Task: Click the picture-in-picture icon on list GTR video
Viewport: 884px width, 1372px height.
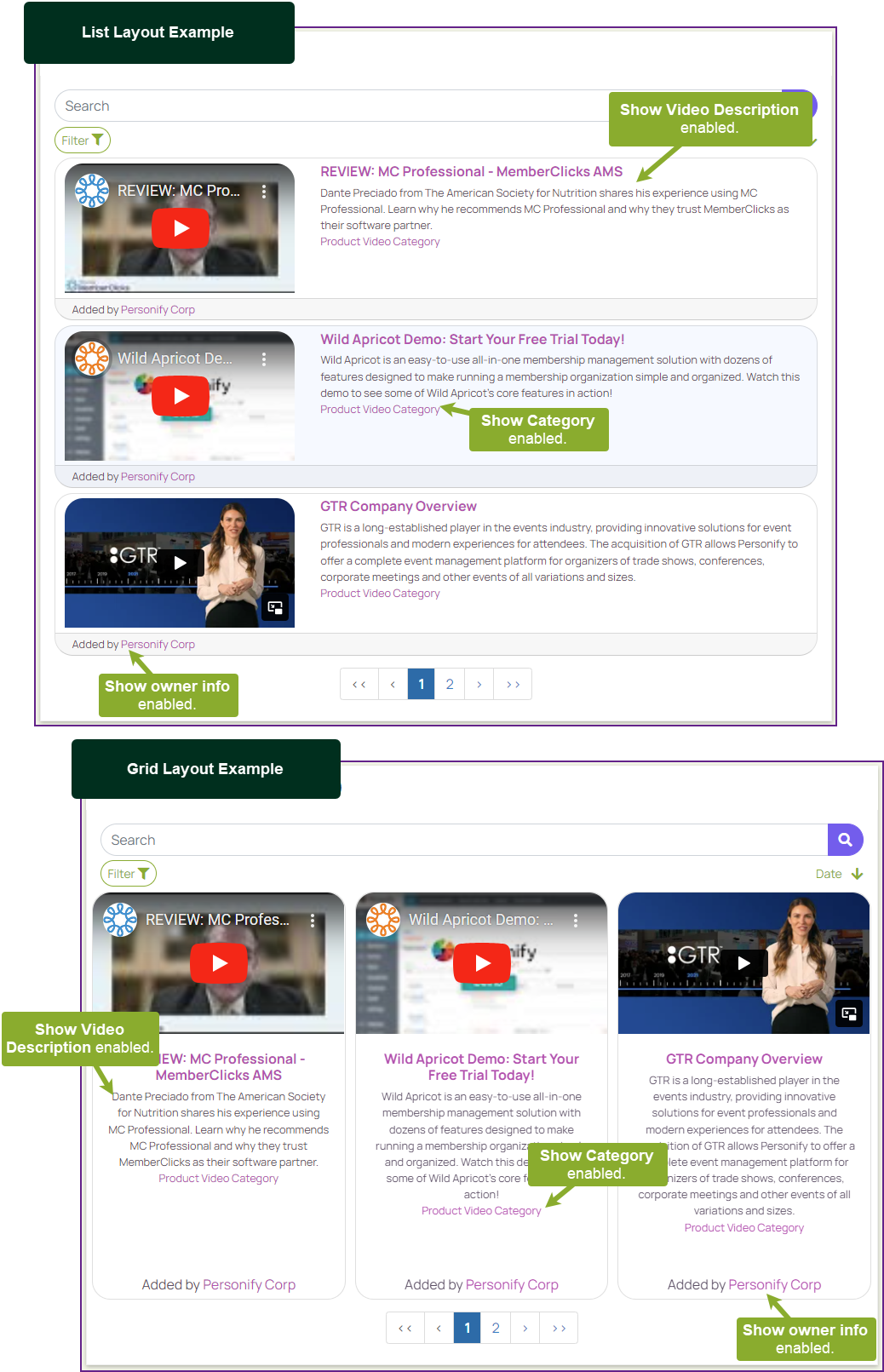Action: tap(275, 607)
